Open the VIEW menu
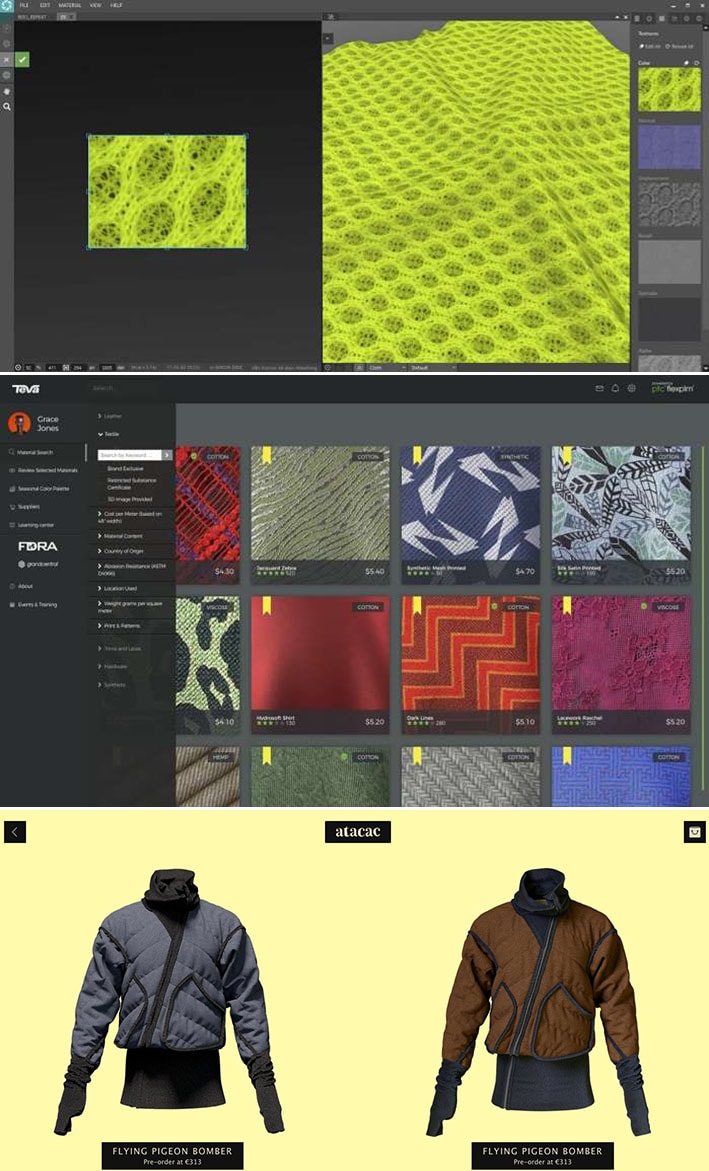 (96, 5)
